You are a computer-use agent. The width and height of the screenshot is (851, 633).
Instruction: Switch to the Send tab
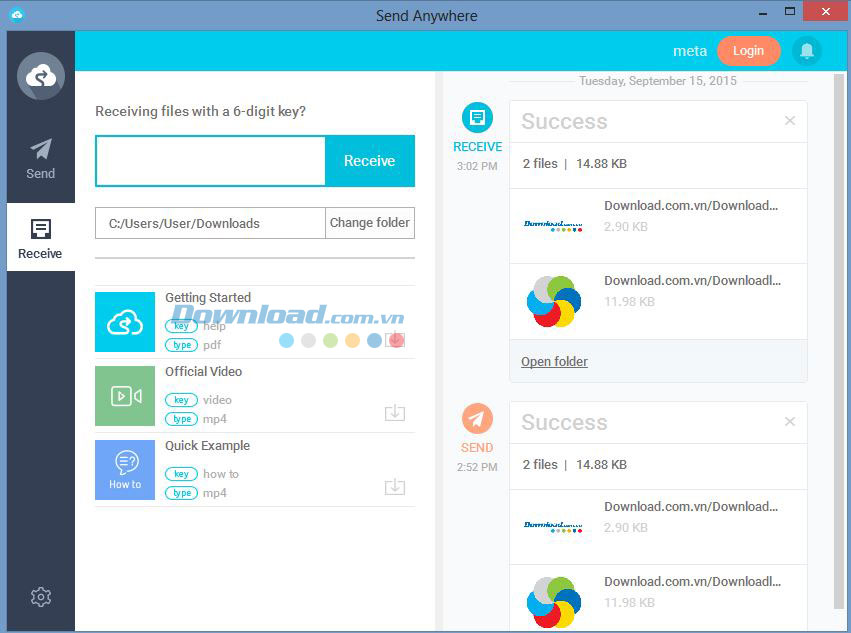click(41, 160)
